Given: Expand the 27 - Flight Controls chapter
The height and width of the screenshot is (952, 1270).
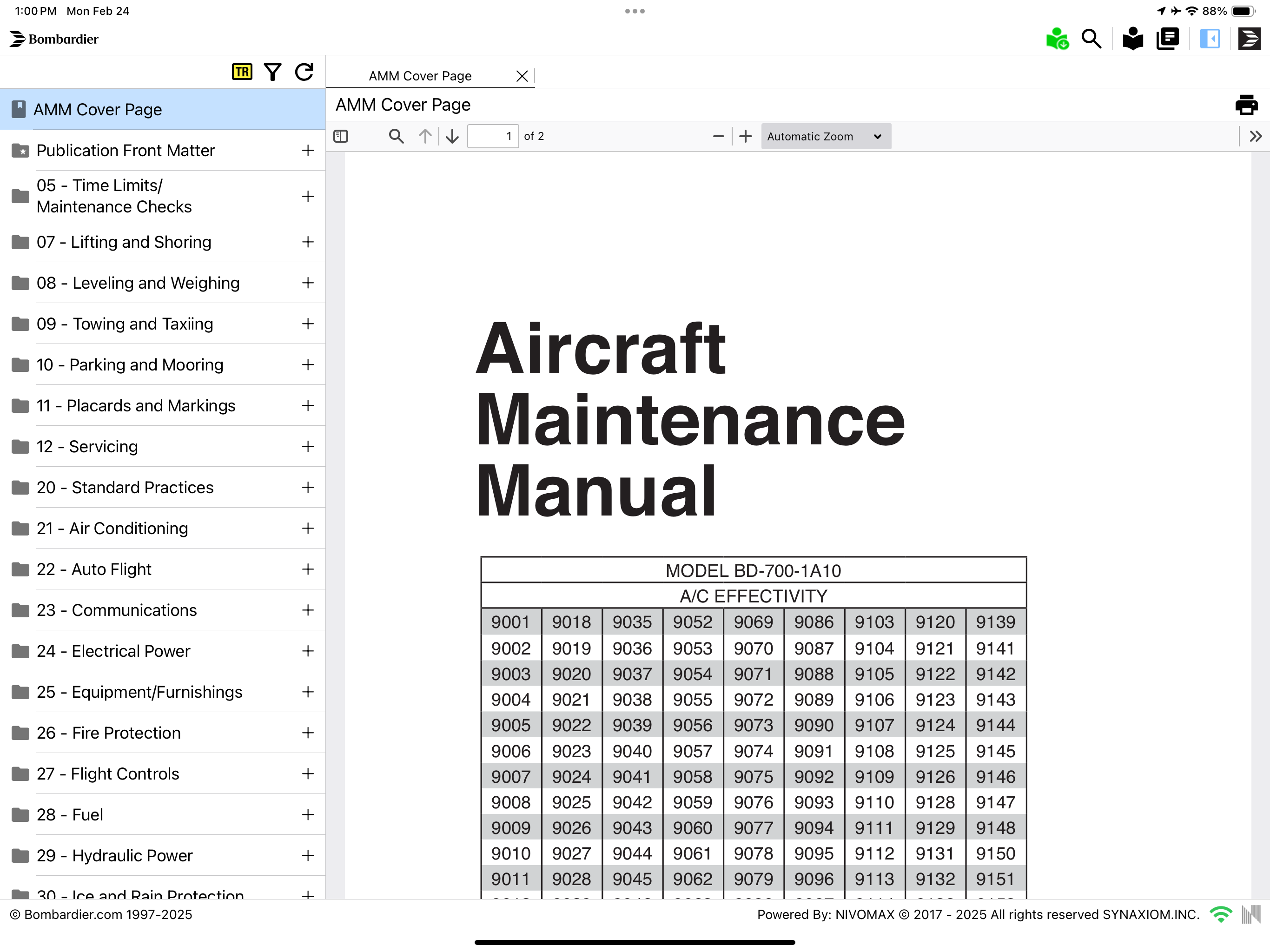Looking at the screenshot, I should [x=308, y=773].
